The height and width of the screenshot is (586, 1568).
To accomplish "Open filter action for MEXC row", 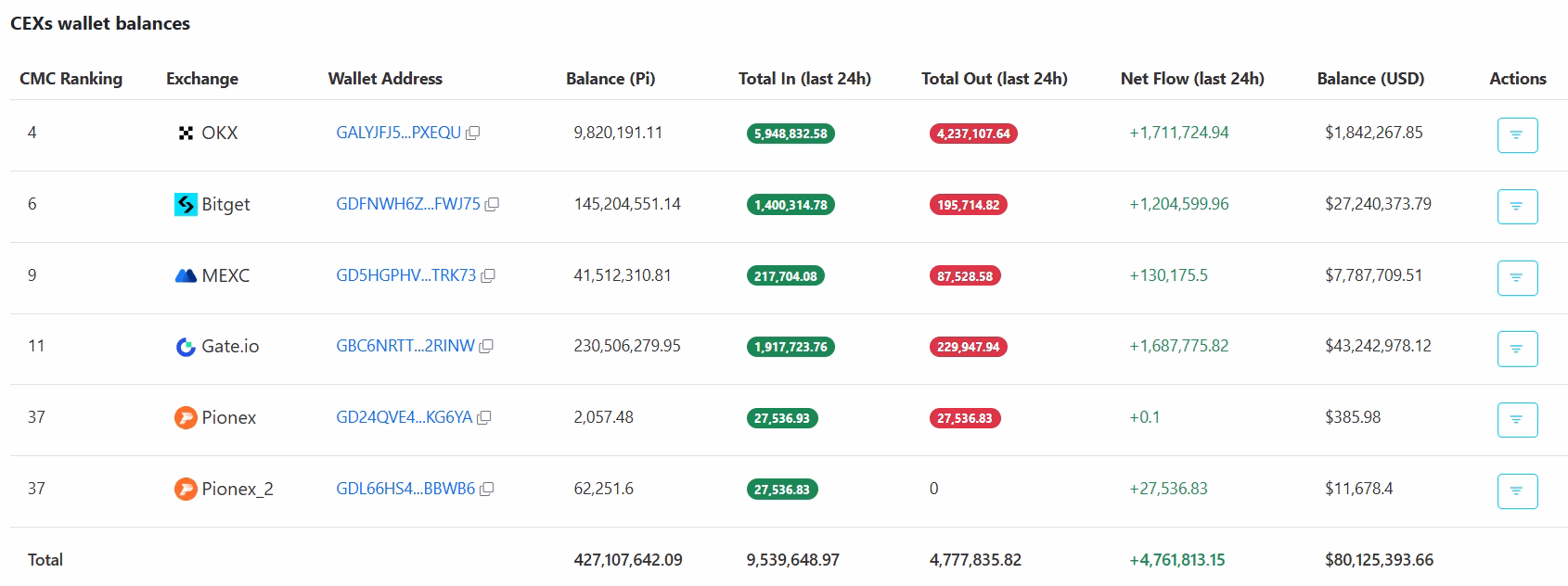I will [x=1517, y=277].
